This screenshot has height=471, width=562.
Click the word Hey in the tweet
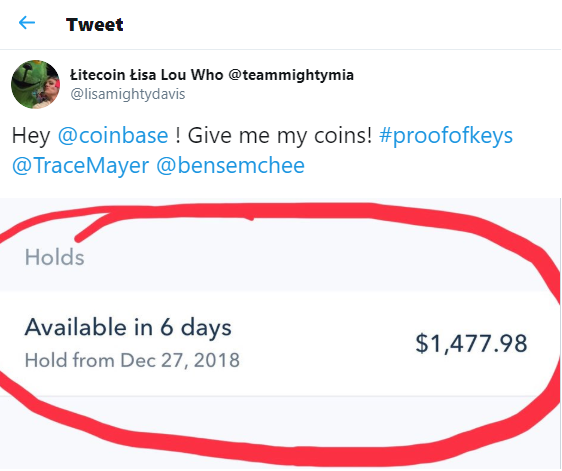click(31, 136)
